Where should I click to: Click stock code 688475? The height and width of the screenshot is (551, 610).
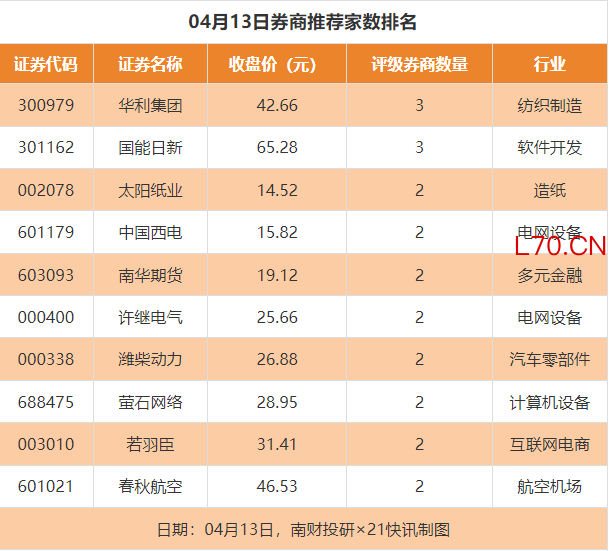tap(46, 403)
